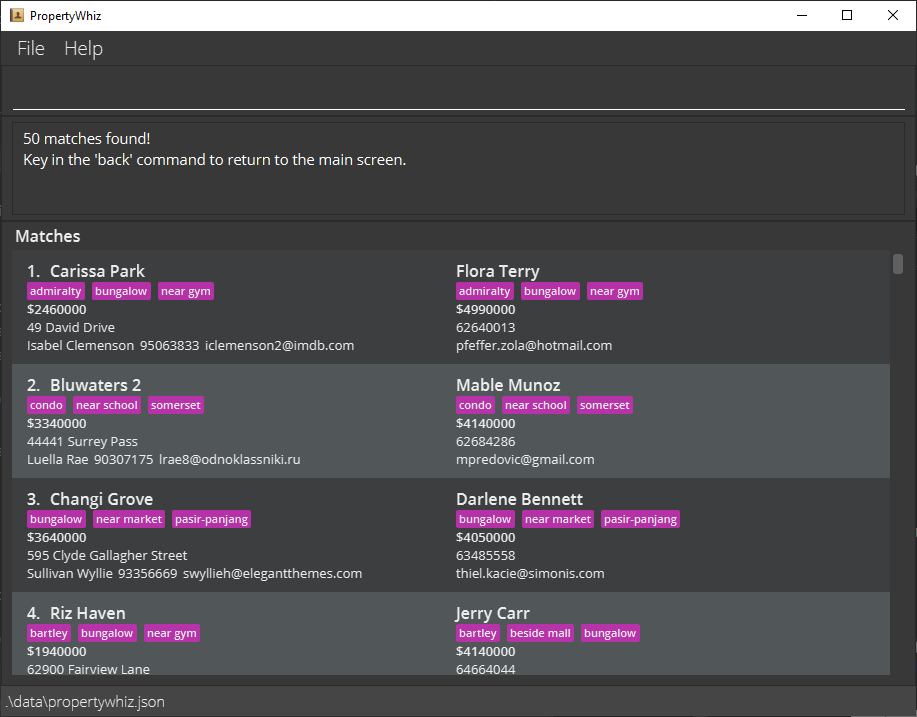The height and width of the screenshot is (717, 917).
Task: Click price $3340000
Action: (57, 423)
